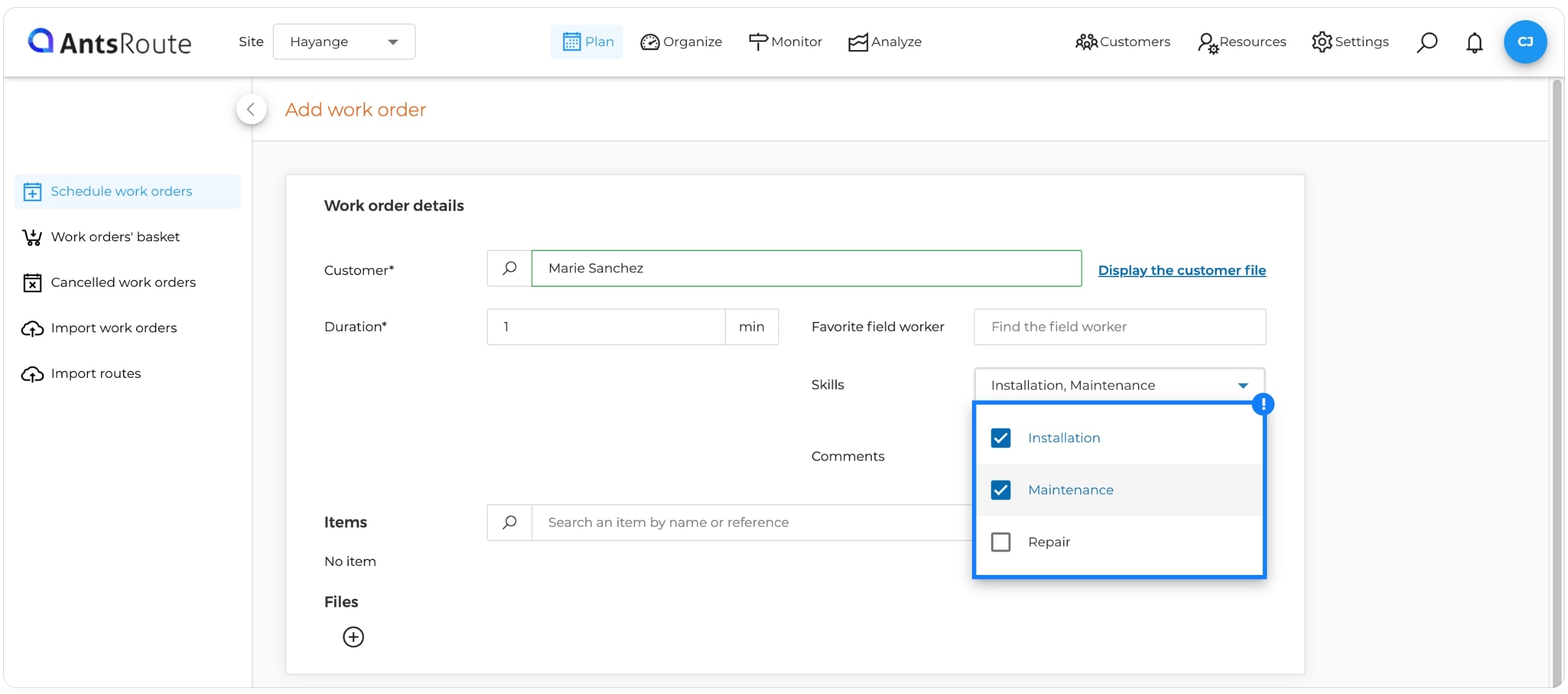Collapse the sidebar with the back chevron
Viewport: 1568px width, 694px height.
tap(251, 109)
